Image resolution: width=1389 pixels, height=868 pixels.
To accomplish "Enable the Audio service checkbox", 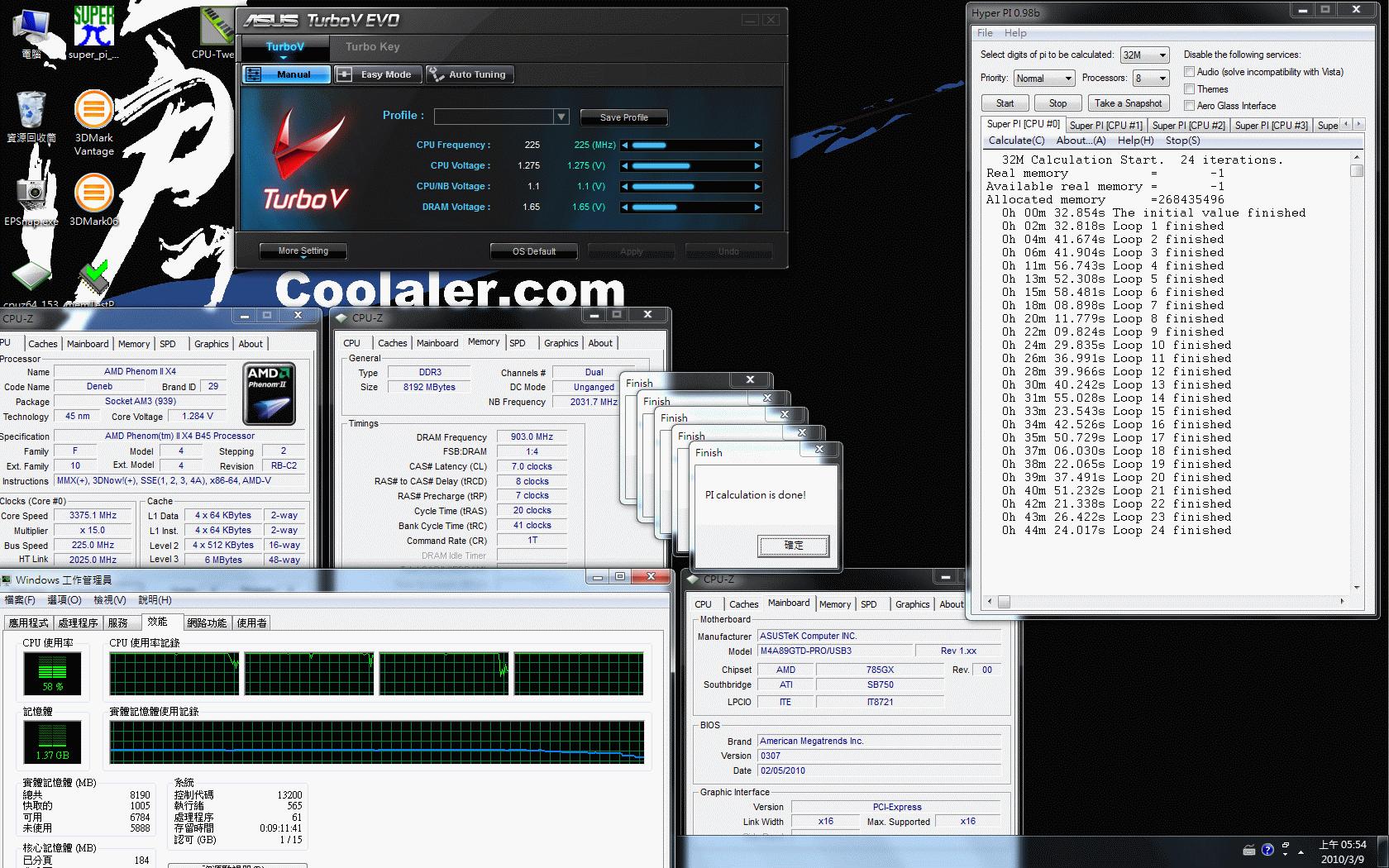I will click(x=1189, y=72).
